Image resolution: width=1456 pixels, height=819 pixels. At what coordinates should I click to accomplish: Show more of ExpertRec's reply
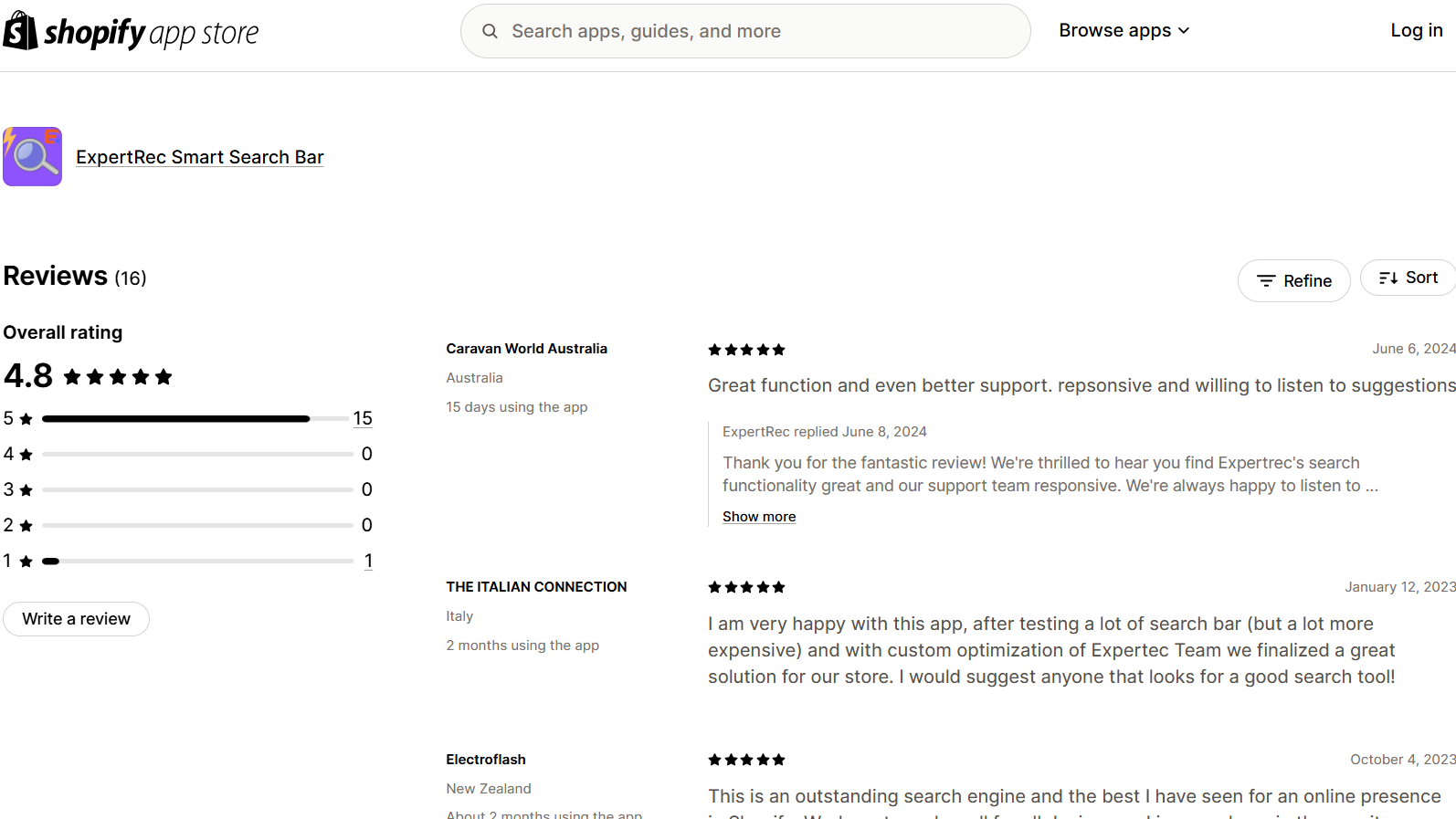tap(759, 517)
